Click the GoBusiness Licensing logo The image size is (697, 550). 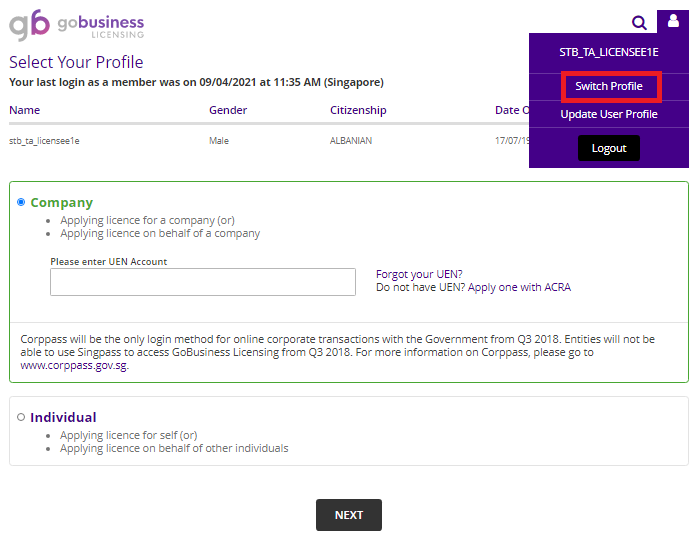pos(76,25)
